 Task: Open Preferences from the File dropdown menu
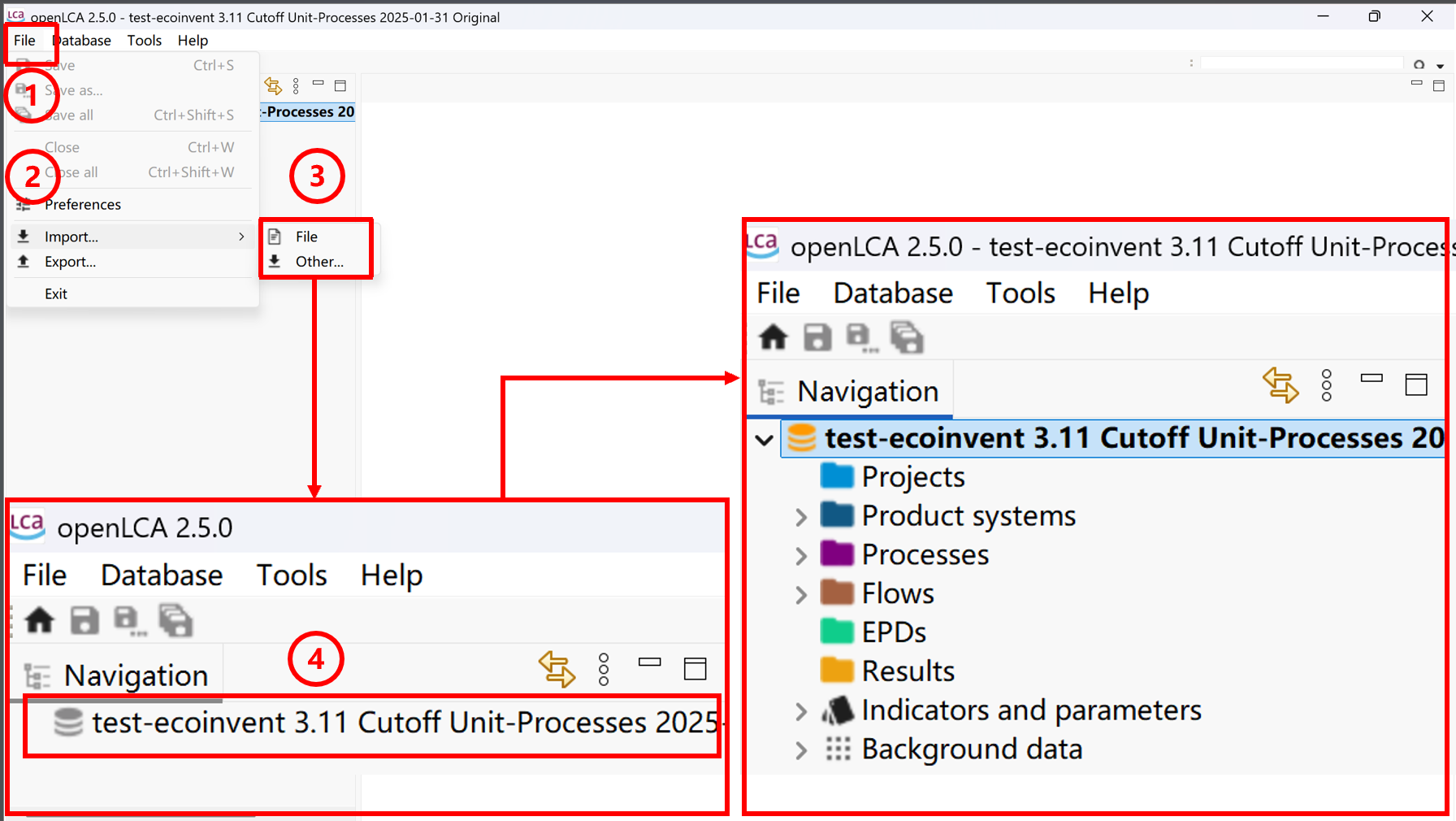click(82, 205)
